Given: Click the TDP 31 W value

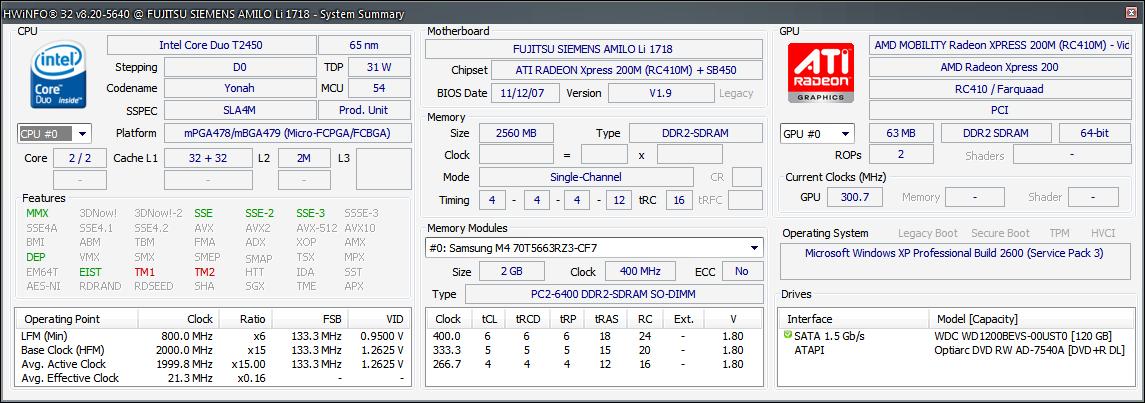Looking at the screenshot, I should [379, 67].
